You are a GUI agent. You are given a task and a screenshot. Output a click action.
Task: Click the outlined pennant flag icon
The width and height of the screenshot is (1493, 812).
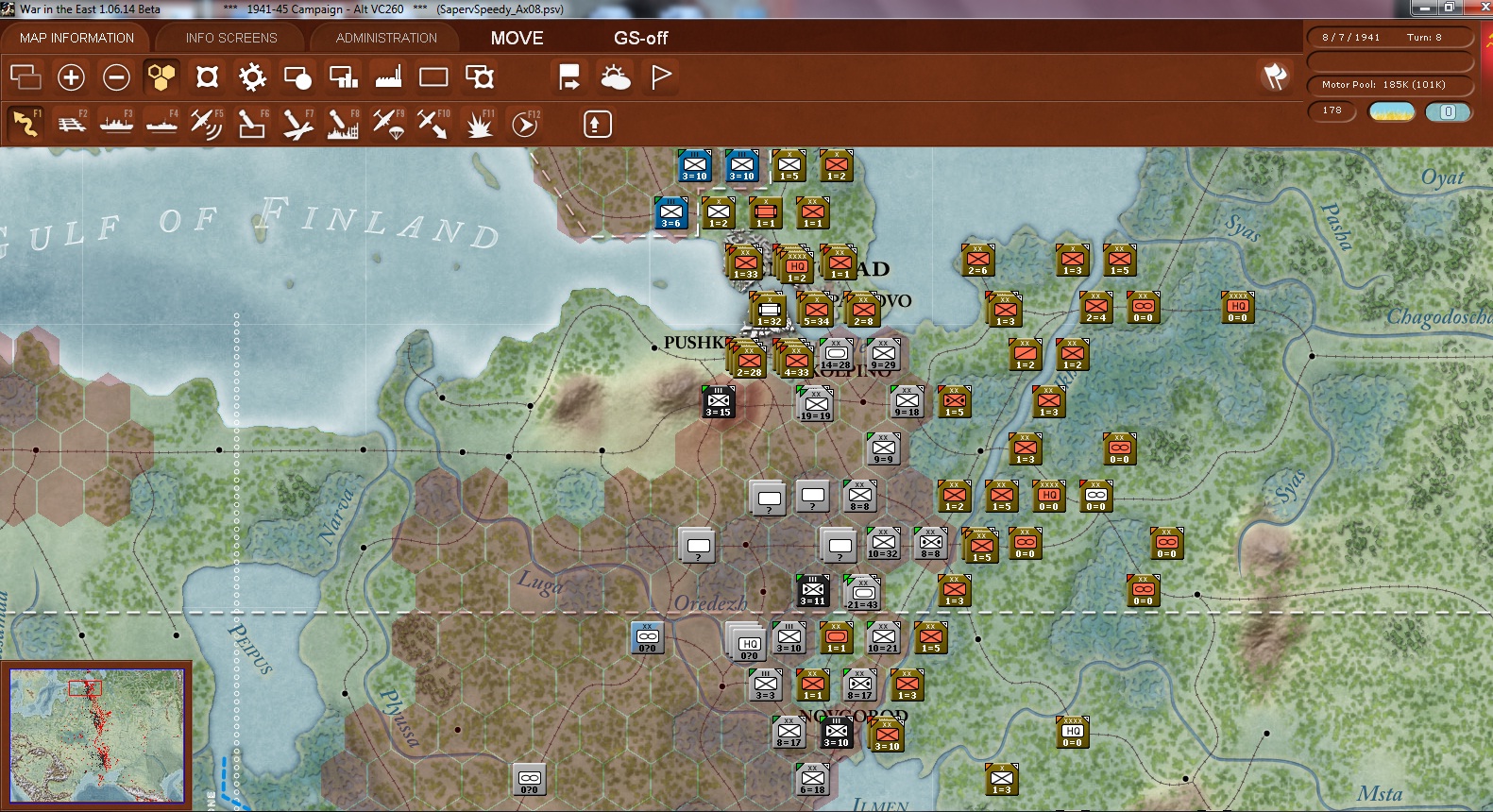pos(661,76)
